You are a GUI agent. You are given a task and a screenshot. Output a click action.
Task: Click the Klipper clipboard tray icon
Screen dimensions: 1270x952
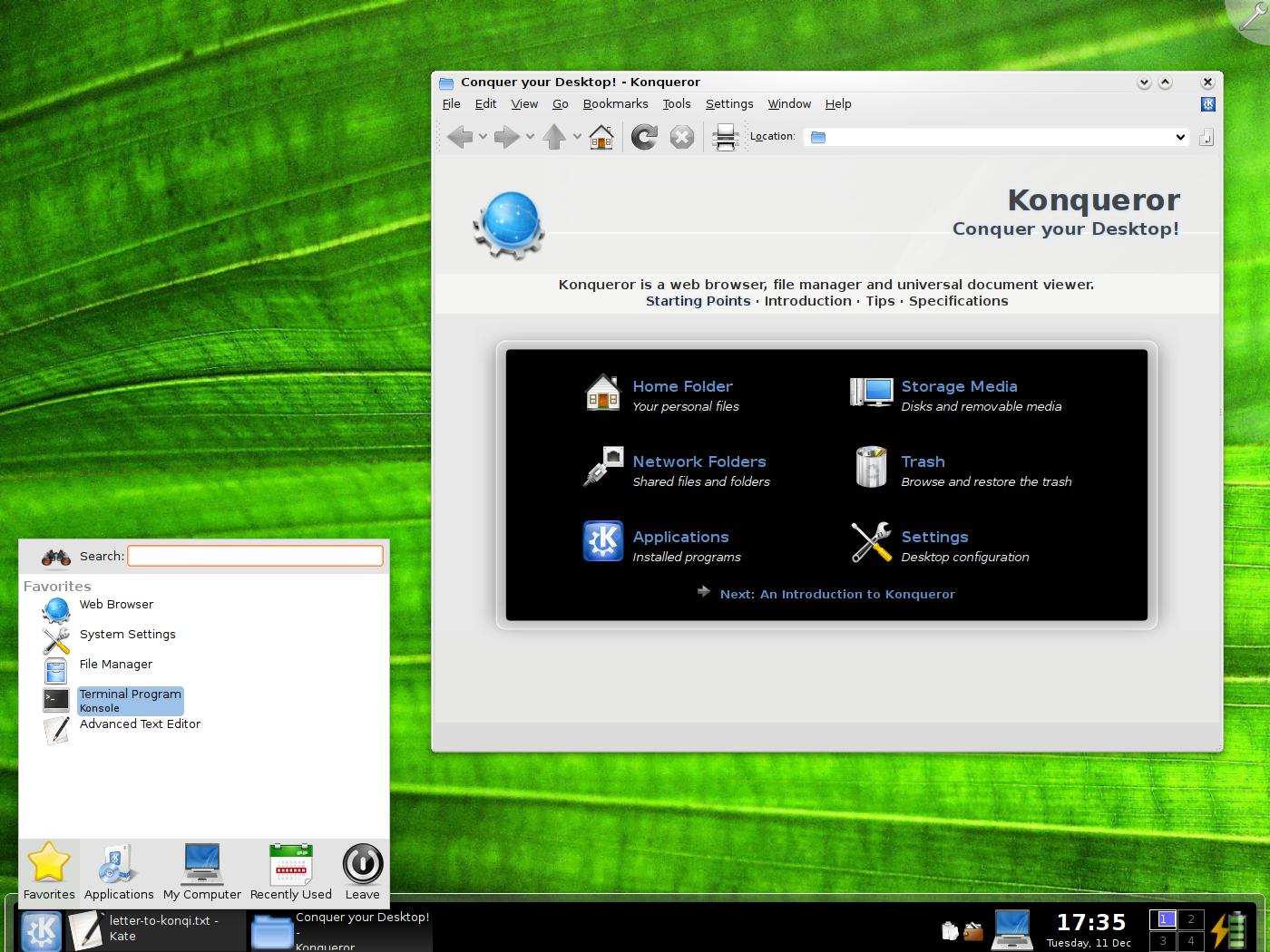click(x=950, y=931)
